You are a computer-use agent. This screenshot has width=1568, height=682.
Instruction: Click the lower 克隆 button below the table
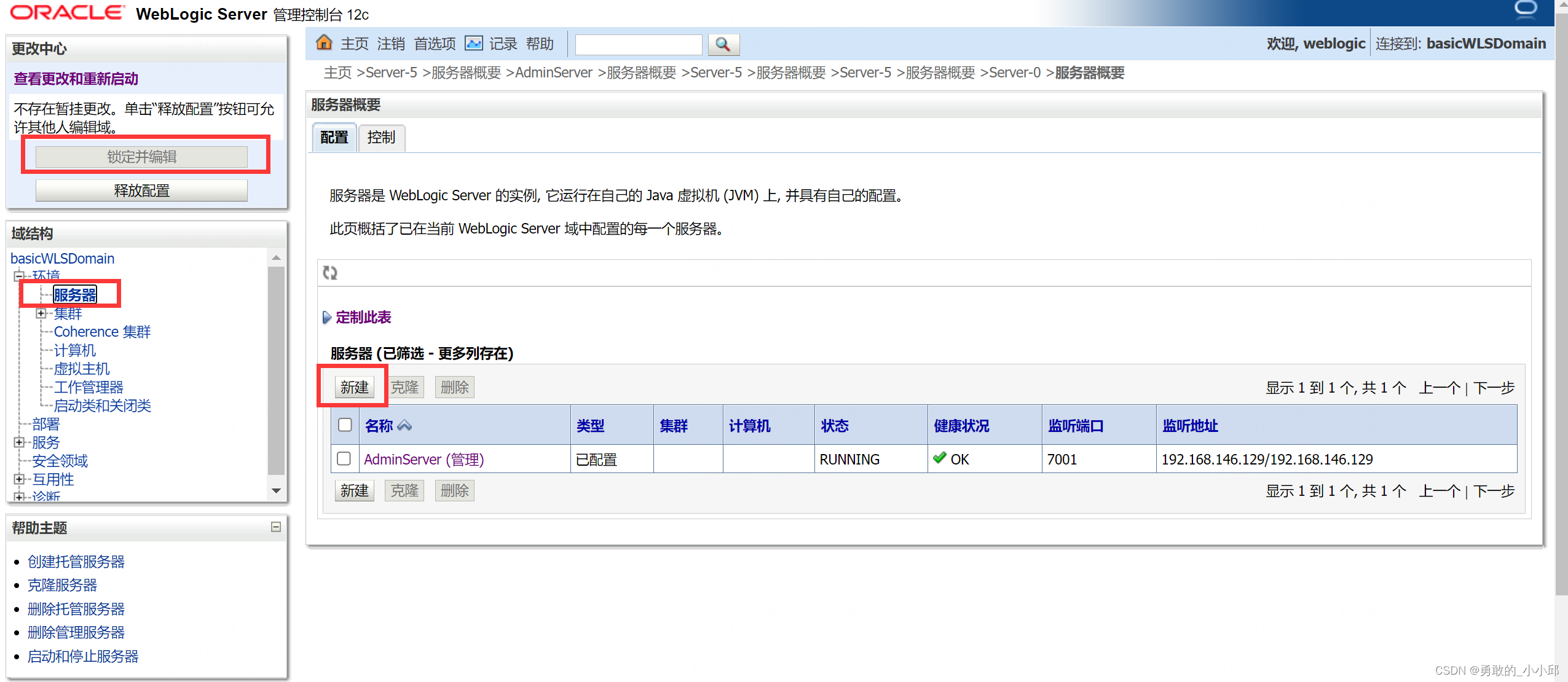[404, 490]
